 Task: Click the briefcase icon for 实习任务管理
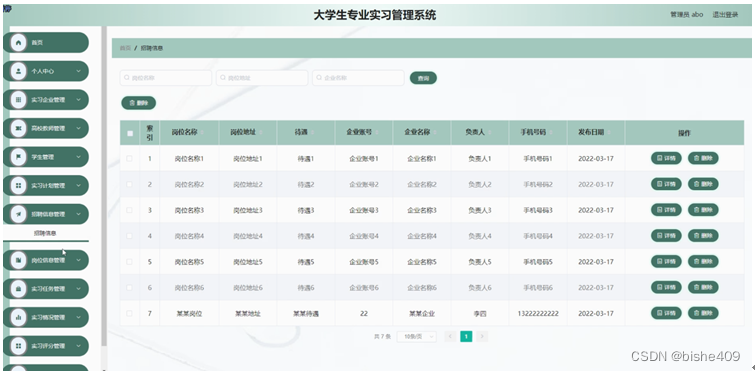pyautogui.click(x=18, y=289)
